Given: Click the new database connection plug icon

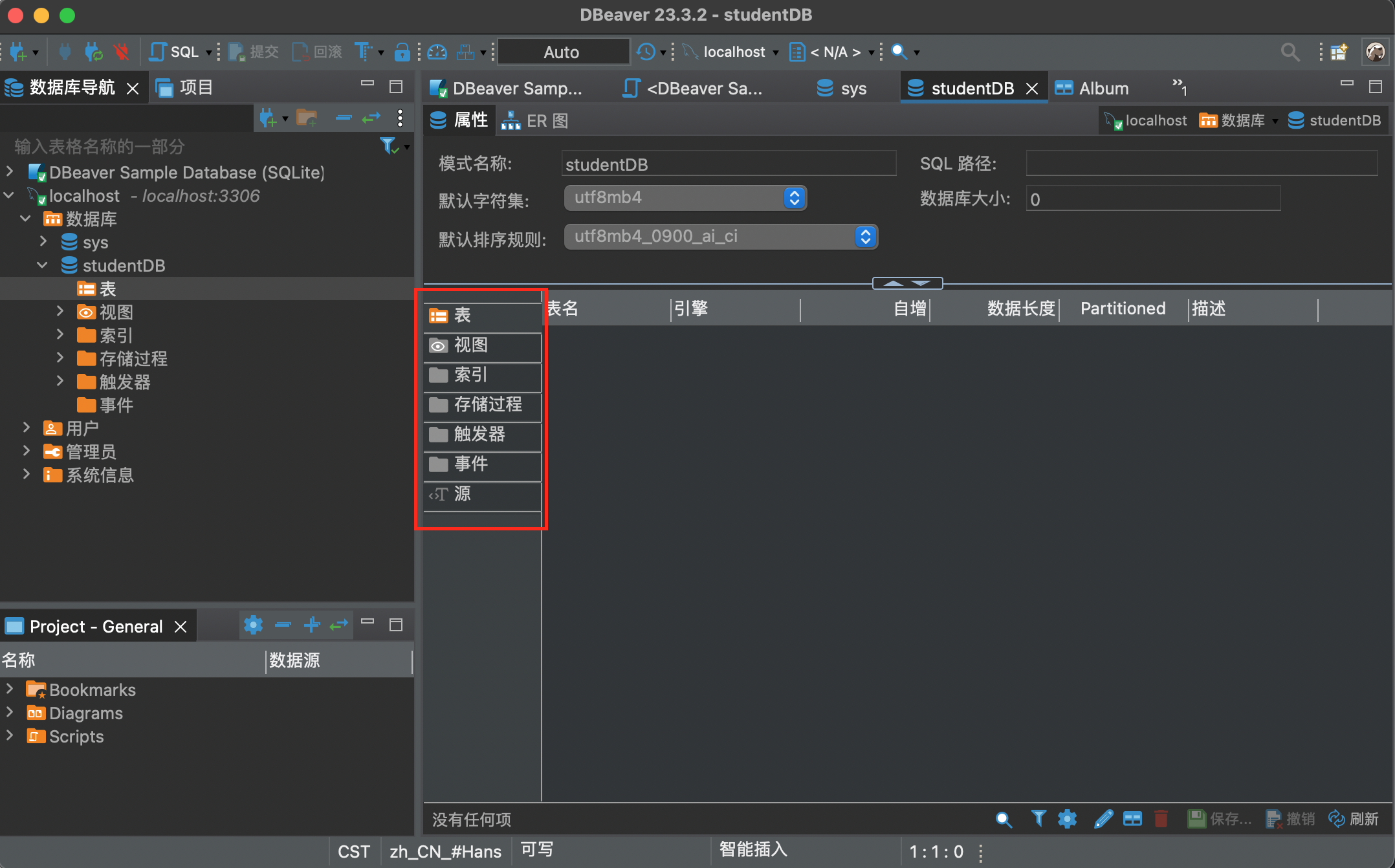Looking at the screenshot, I should (18, 52).
